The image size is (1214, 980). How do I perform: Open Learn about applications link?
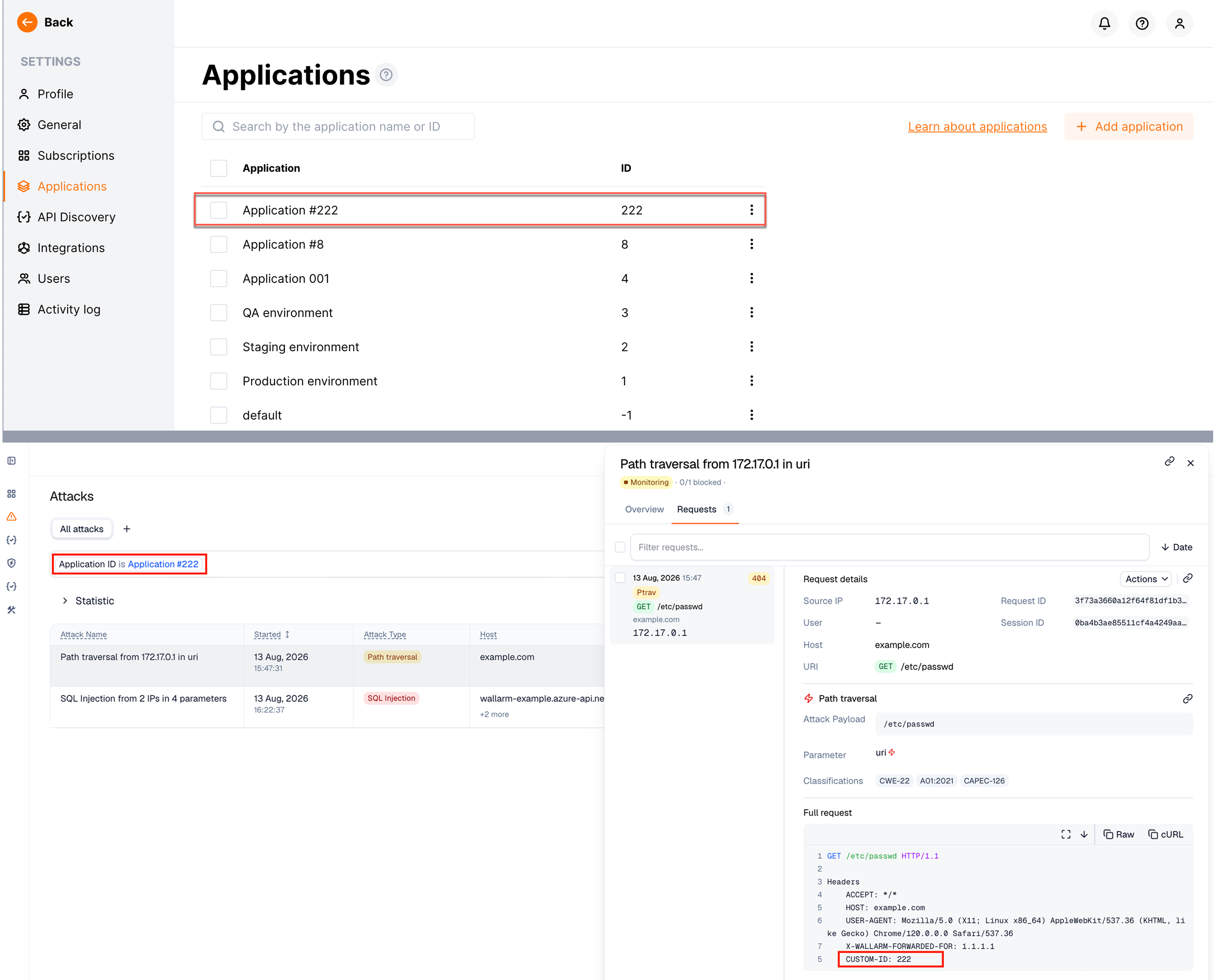[x=977, y=126]
